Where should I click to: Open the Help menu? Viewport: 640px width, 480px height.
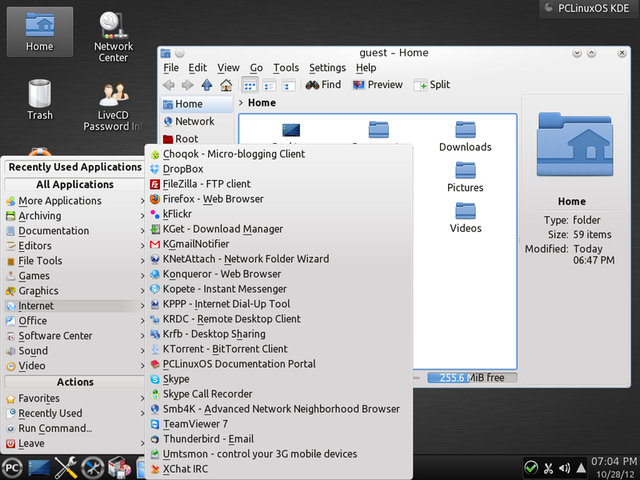click(x=366, y=68)
